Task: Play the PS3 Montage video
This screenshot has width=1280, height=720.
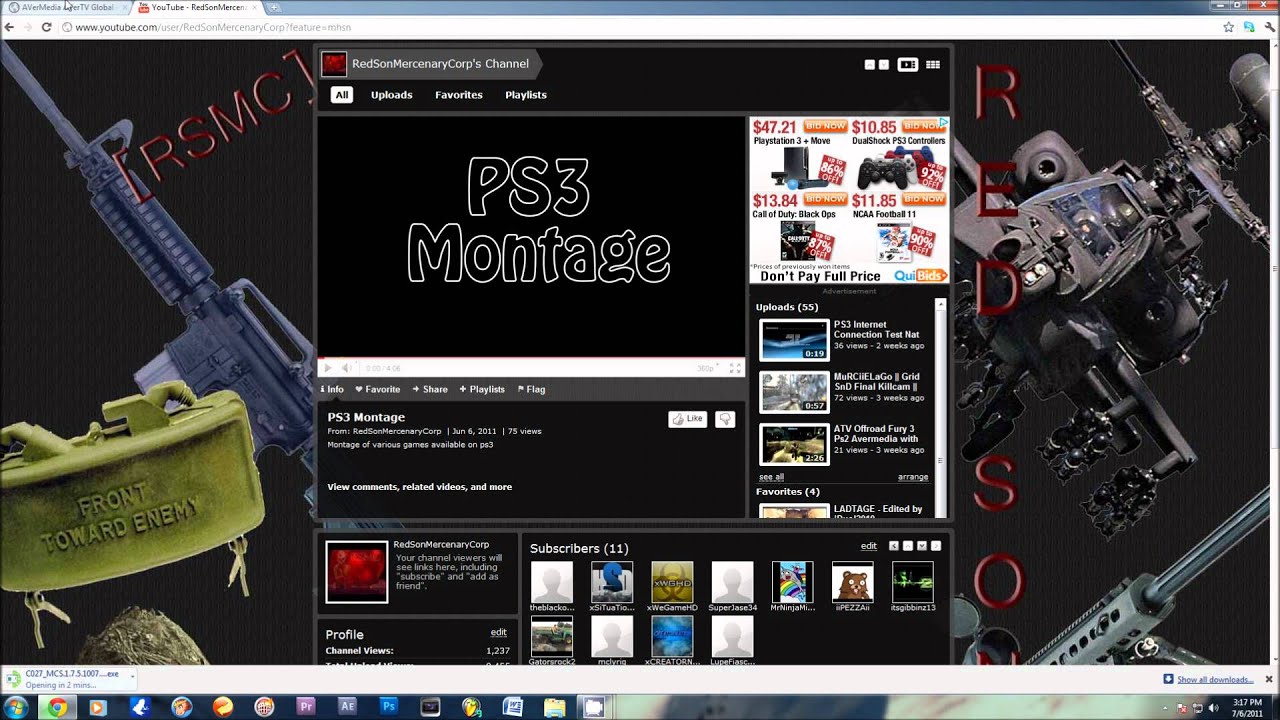Action: coord(327,368)
